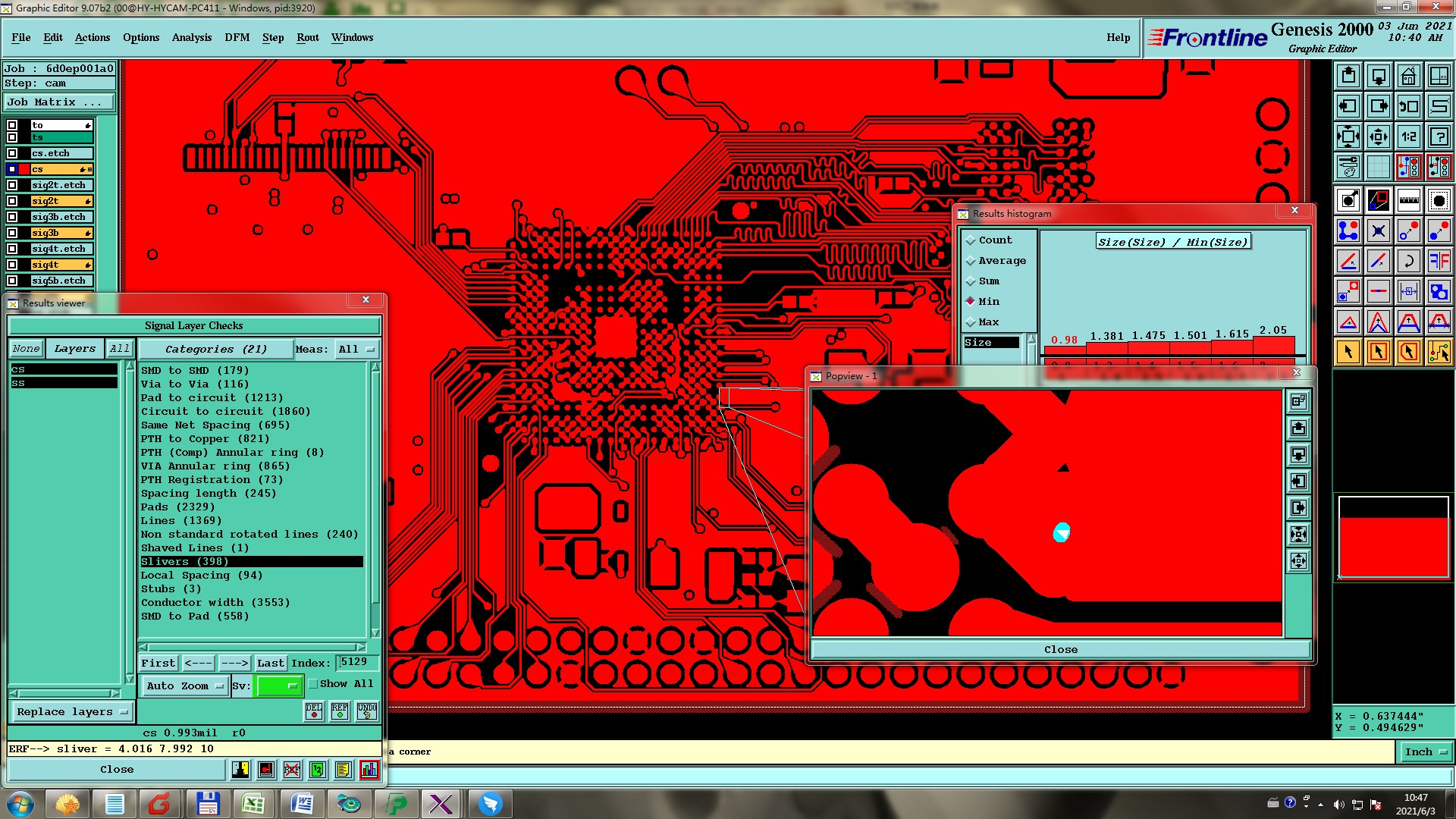Open the Replace layers dropdown
Viewport: 1456px width, 819px height.
71,711
